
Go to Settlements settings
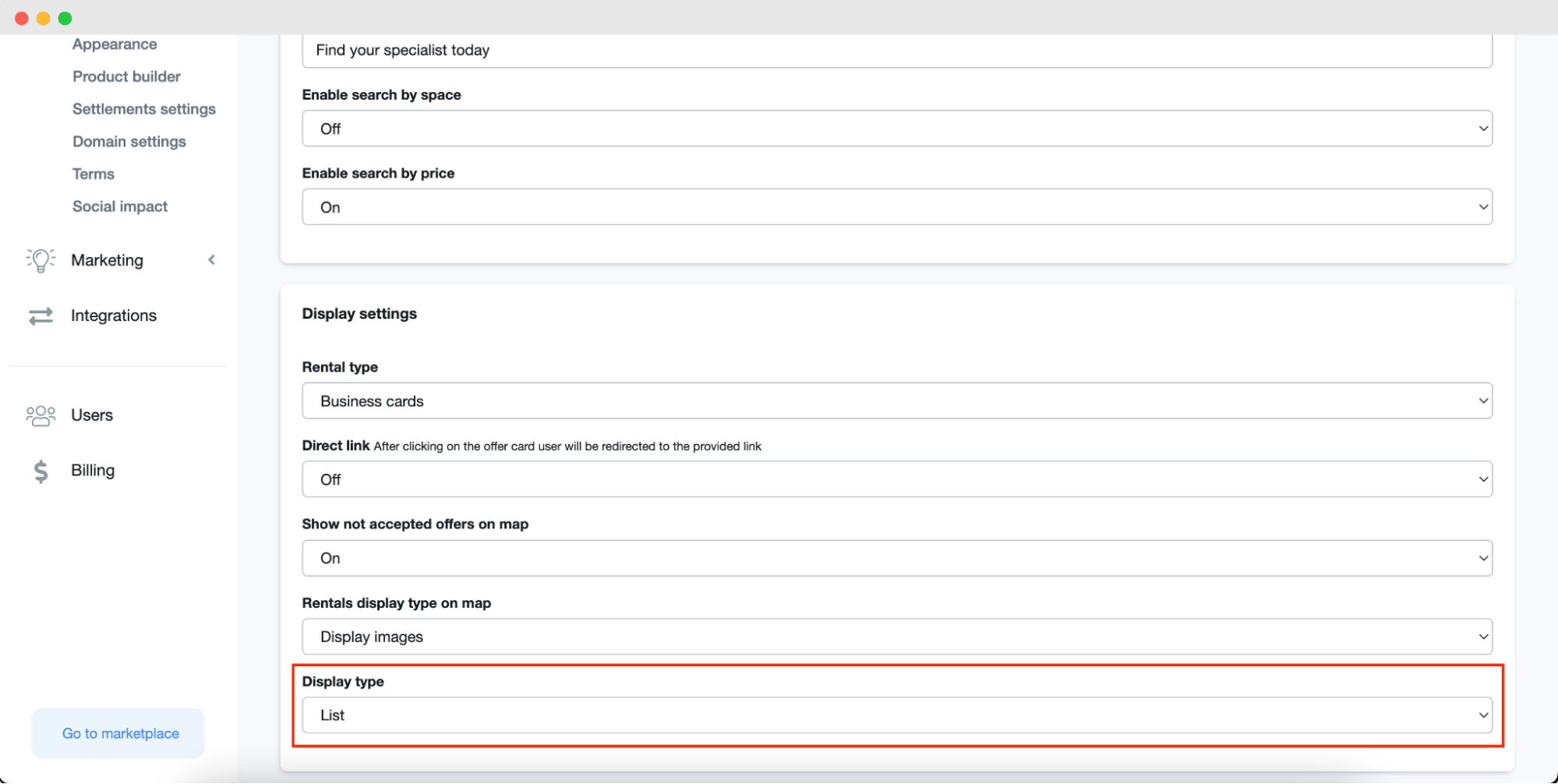point(144,109)
